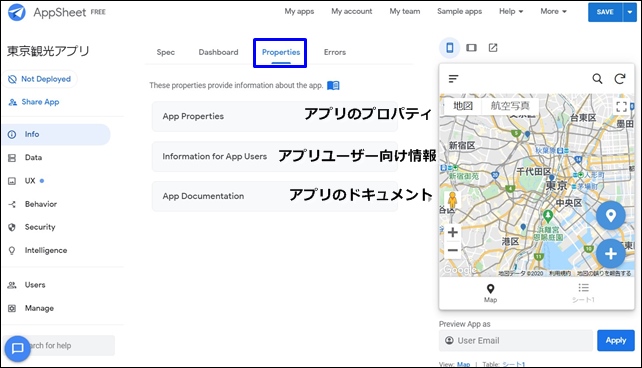Screen dimensions: 642x368
Task: Click the User Email input field
Action: click(x=516, y=341)
